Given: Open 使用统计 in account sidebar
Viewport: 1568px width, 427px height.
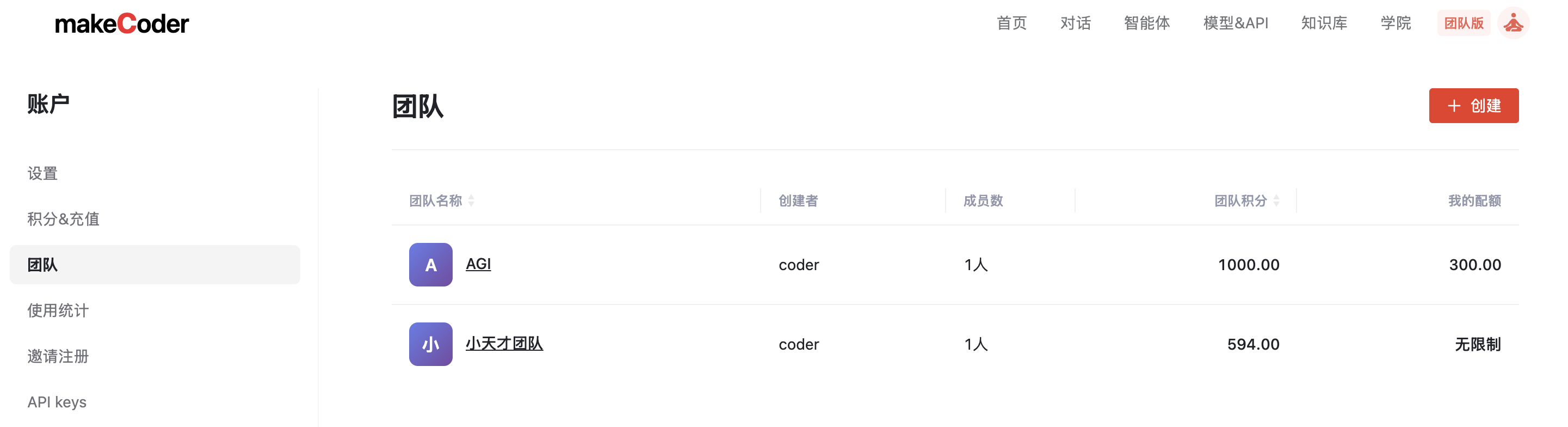Looking at the screenshot, I should tap(58, 310).
